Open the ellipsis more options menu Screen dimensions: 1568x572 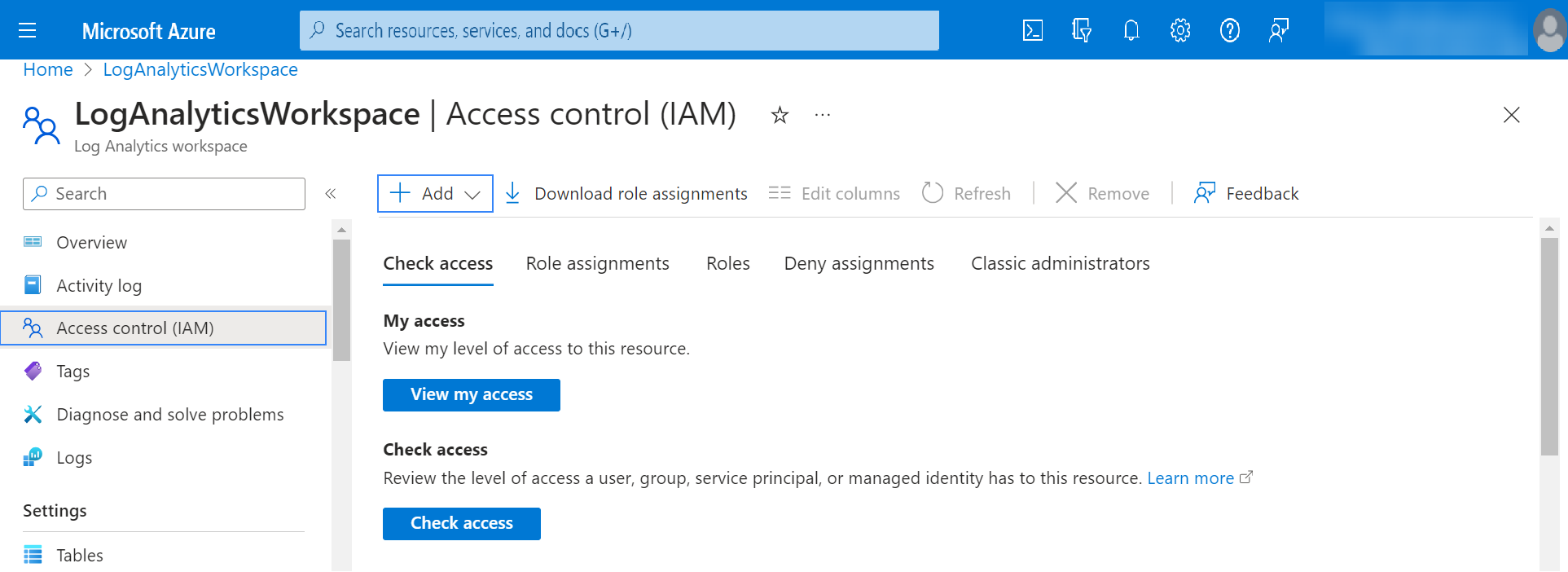(x=823, y=116)
